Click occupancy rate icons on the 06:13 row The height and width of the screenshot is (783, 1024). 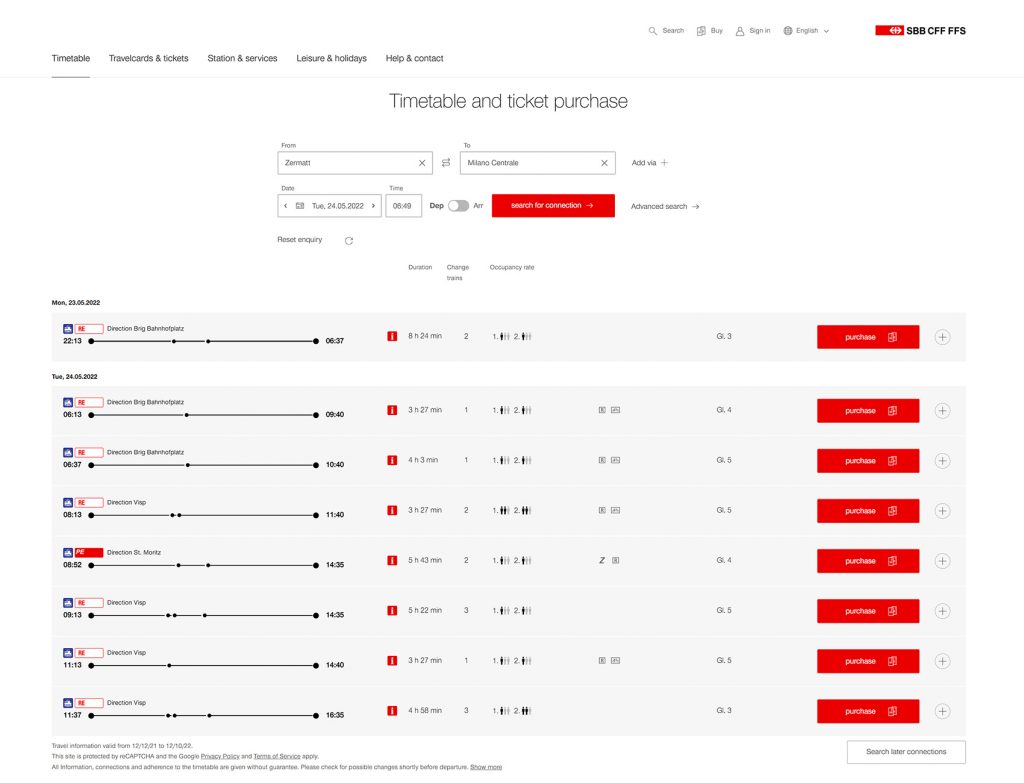pos(512,410)
